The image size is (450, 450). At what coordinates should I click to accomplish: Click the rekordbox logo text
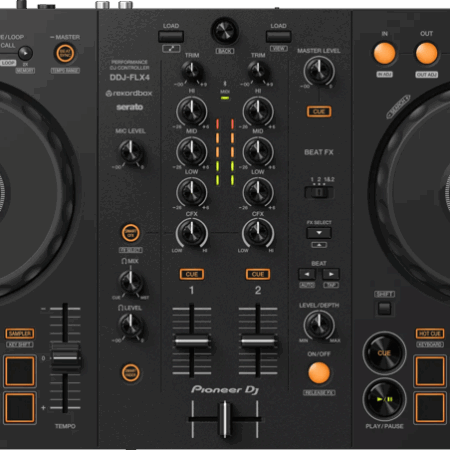(x=129, y=93)
